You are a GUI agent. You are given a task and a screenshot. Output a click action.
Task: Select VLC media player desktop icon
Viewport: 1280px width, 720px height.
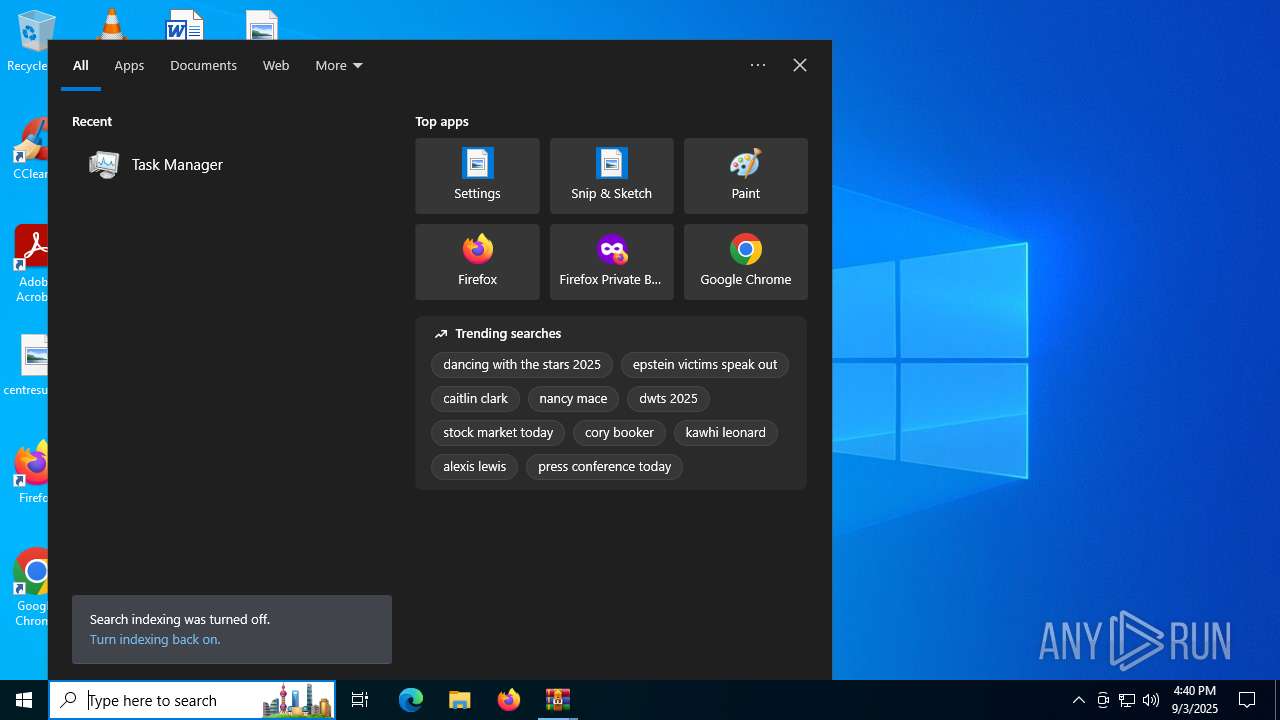pyautogui.click(x=110, y=23)
